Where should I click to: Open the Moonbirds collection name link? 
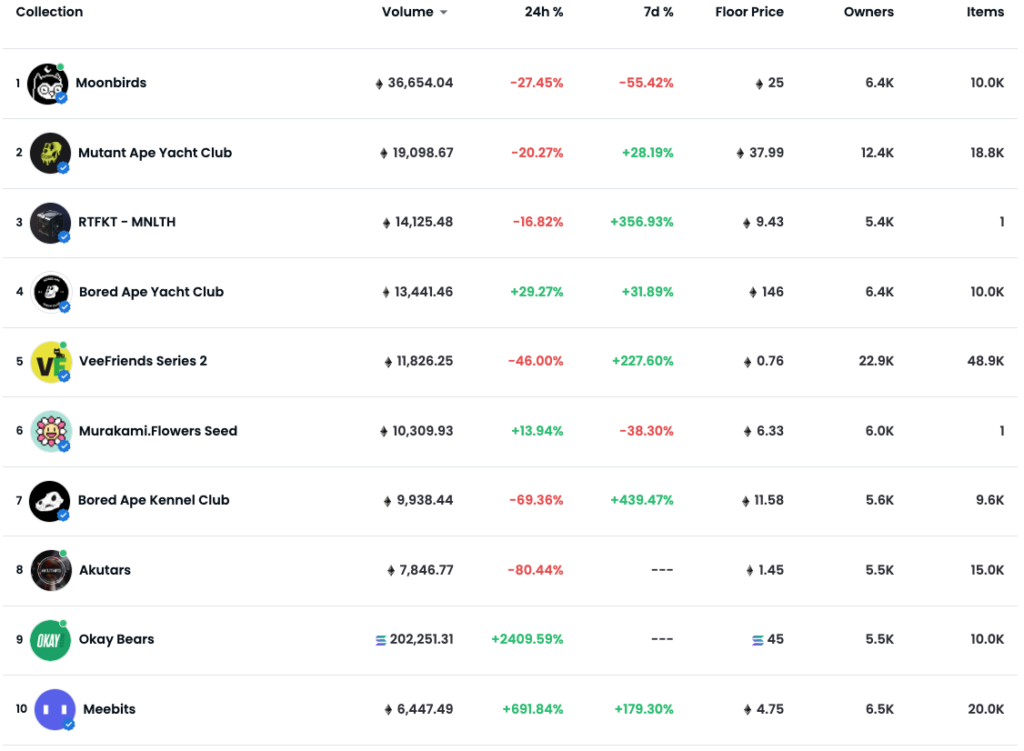click(x=111, y=83)
